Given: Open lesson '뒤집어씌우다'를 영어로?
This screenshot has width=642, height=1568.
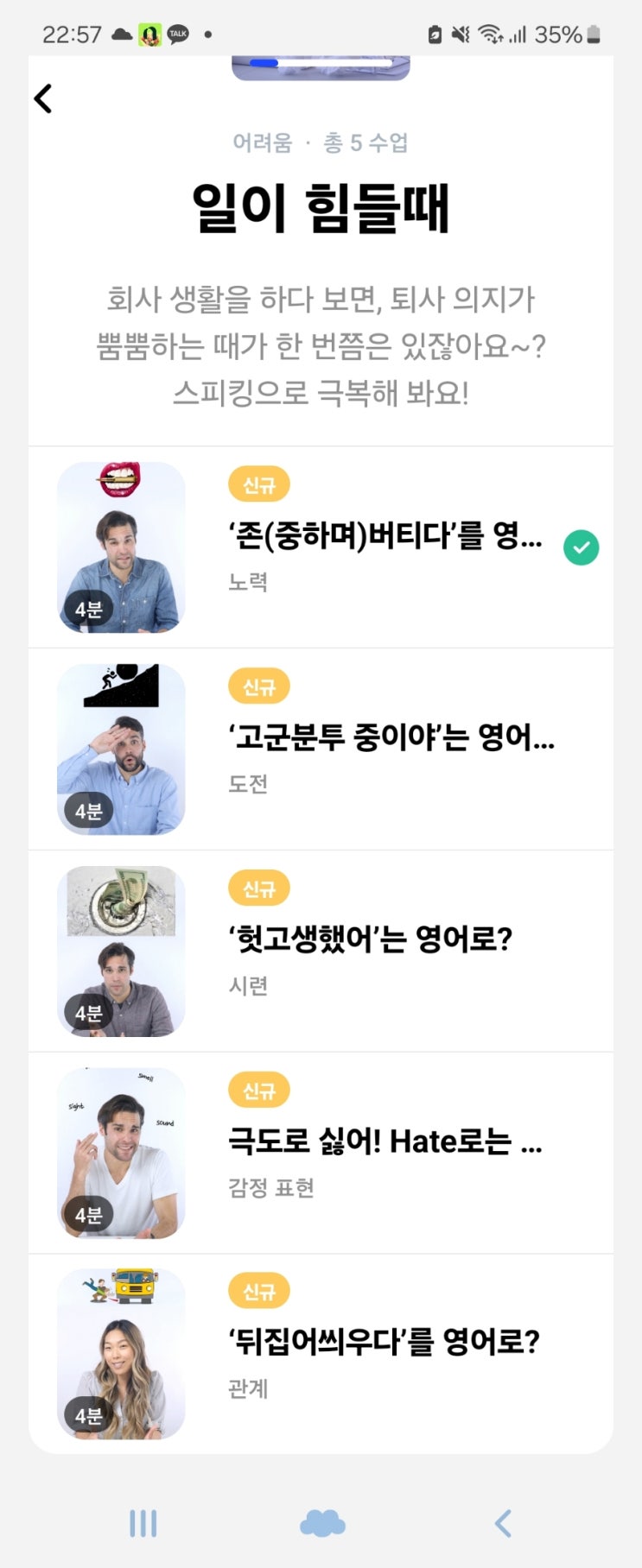Looking at the screenshot, I should click(384, 1343).
